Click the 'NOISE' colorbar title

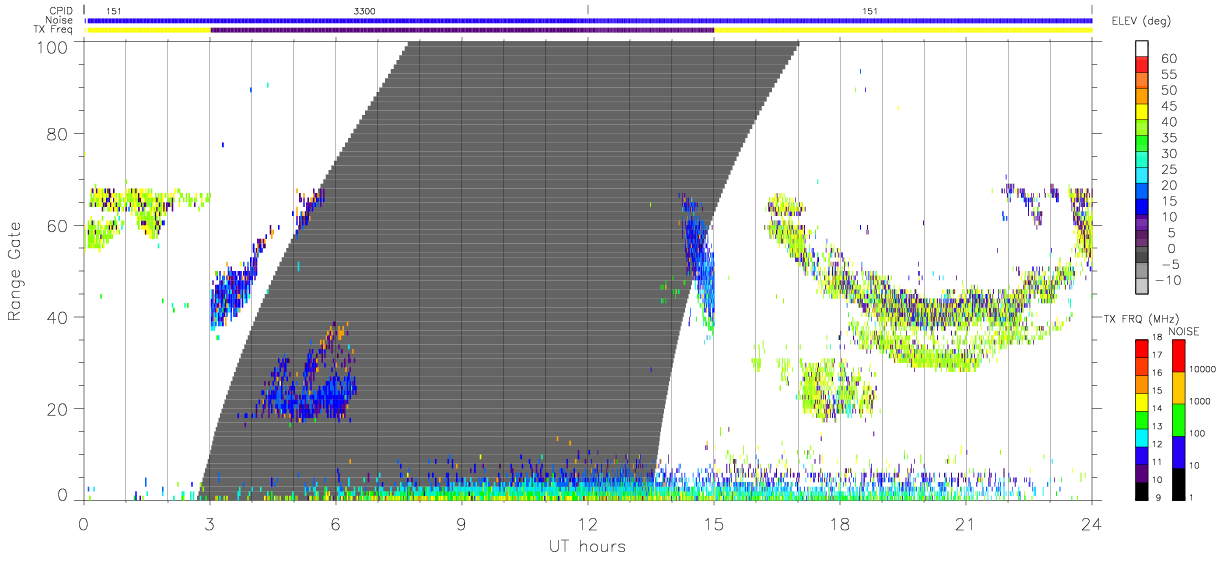(x=1186, y=330)
